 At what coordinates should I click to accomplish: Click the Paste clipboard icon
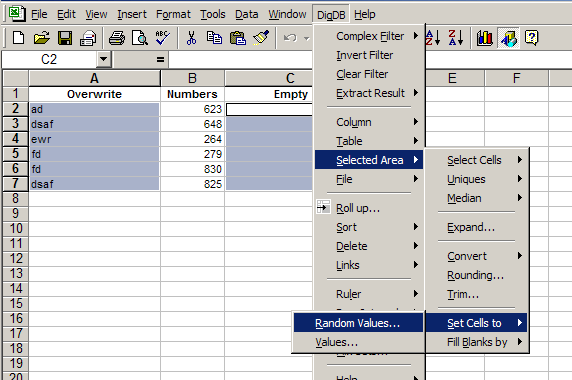click(x=237, y=38)
